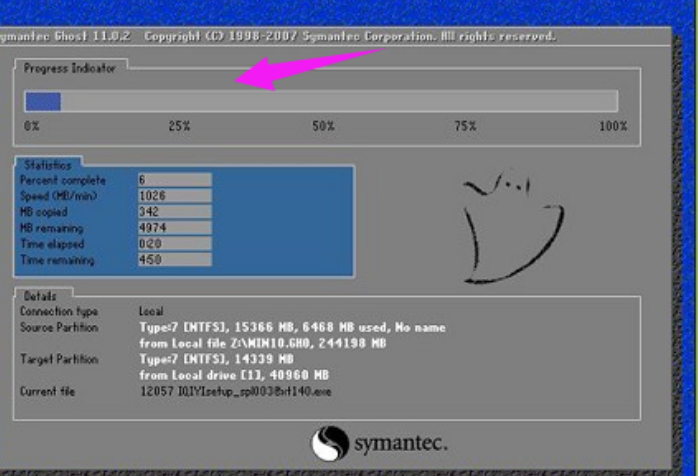Image resolution: width=698 pixels, height=476 pixels.
Task: Click the progress bar's unfilled grey track
Action: point(339,102)
